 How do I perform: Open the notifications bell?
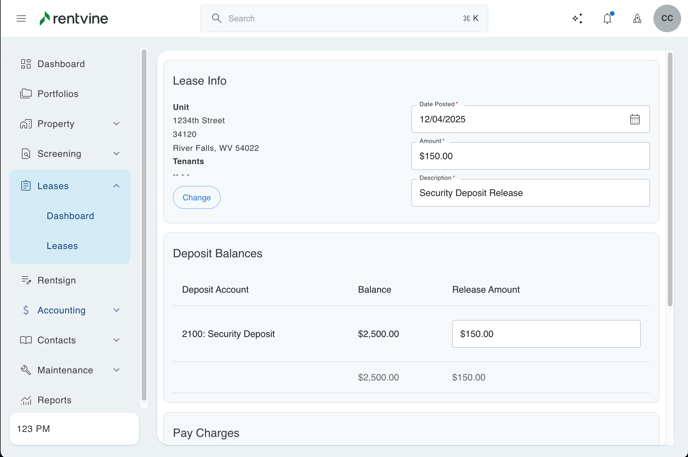tap(607, 18)
